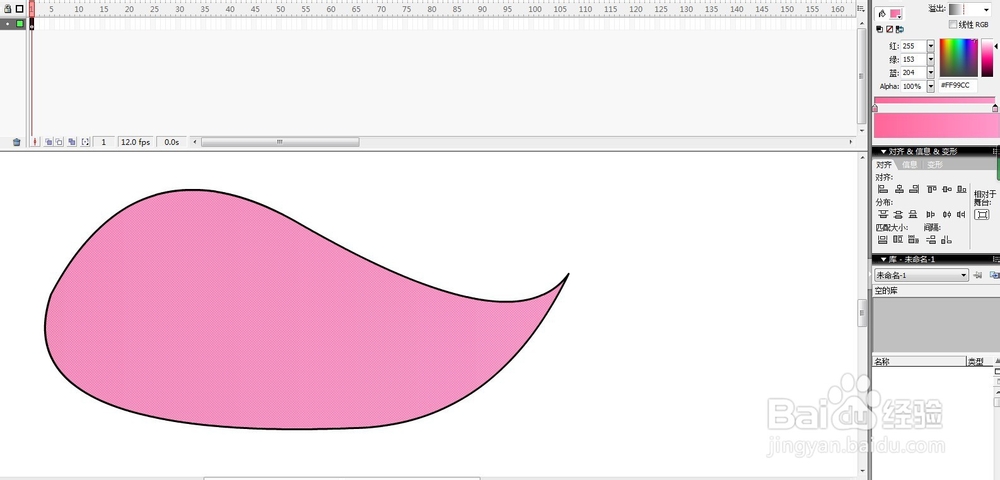
Task: Click the brightness slider bar
Action: point(987,58)
